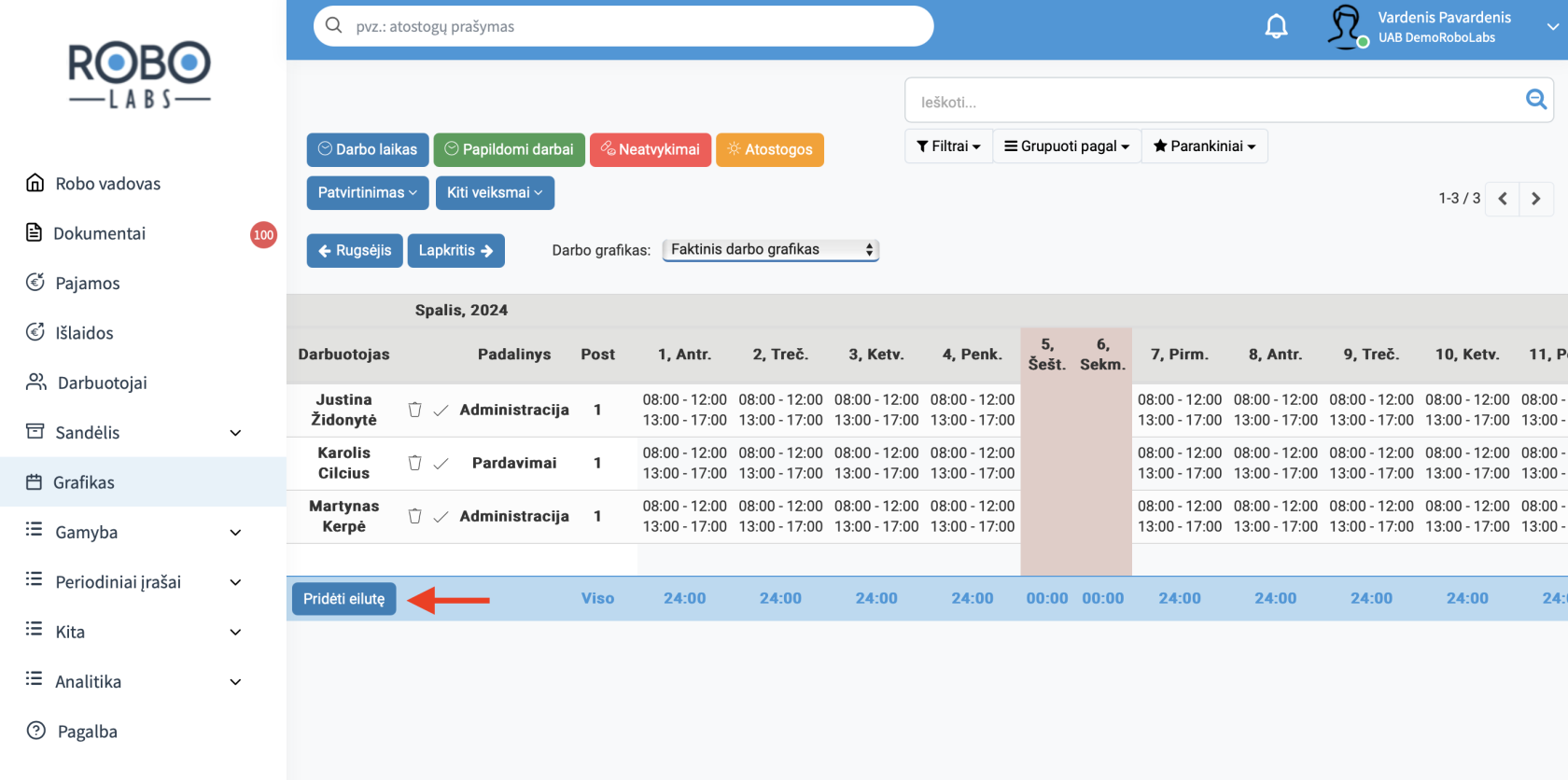1568x780 pixels.
Task: Click the Darbuotojas column header
Action: pos(343,355)
